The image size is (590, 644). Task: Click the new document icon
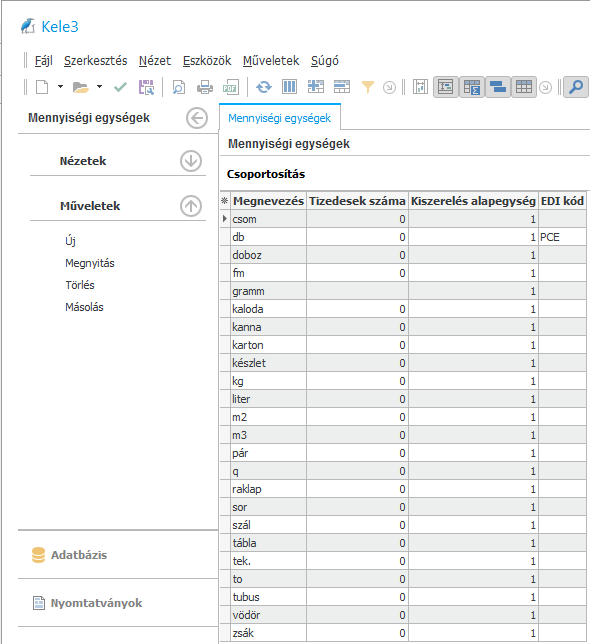coord(42,87)
